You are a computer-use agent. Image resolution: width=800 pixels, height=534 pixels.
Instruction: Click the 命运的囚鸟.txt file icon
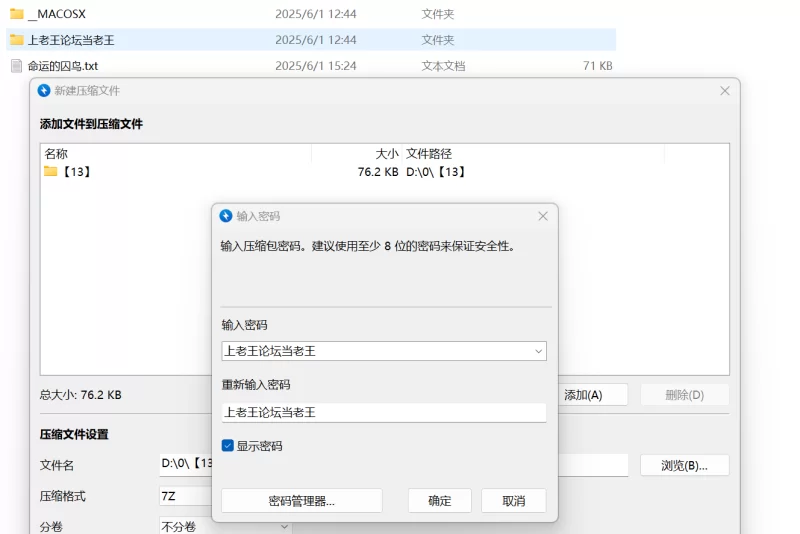pyautogui.click(x=16, y=66)
